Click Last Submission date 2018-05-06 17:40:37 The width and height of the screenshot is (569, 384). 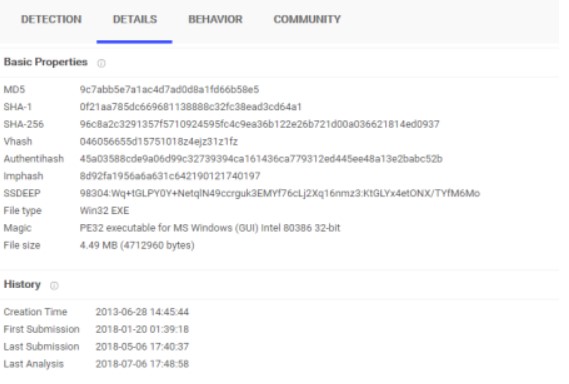point(142,347)
